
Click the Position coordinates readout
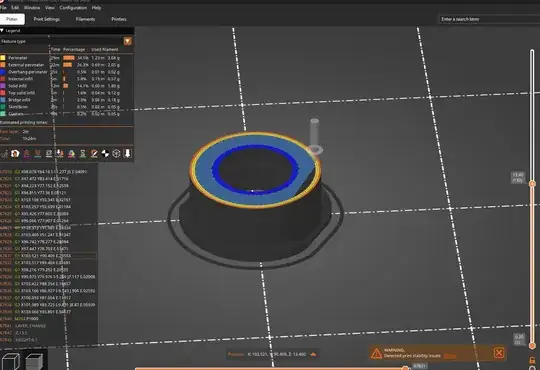pos(277,354)
